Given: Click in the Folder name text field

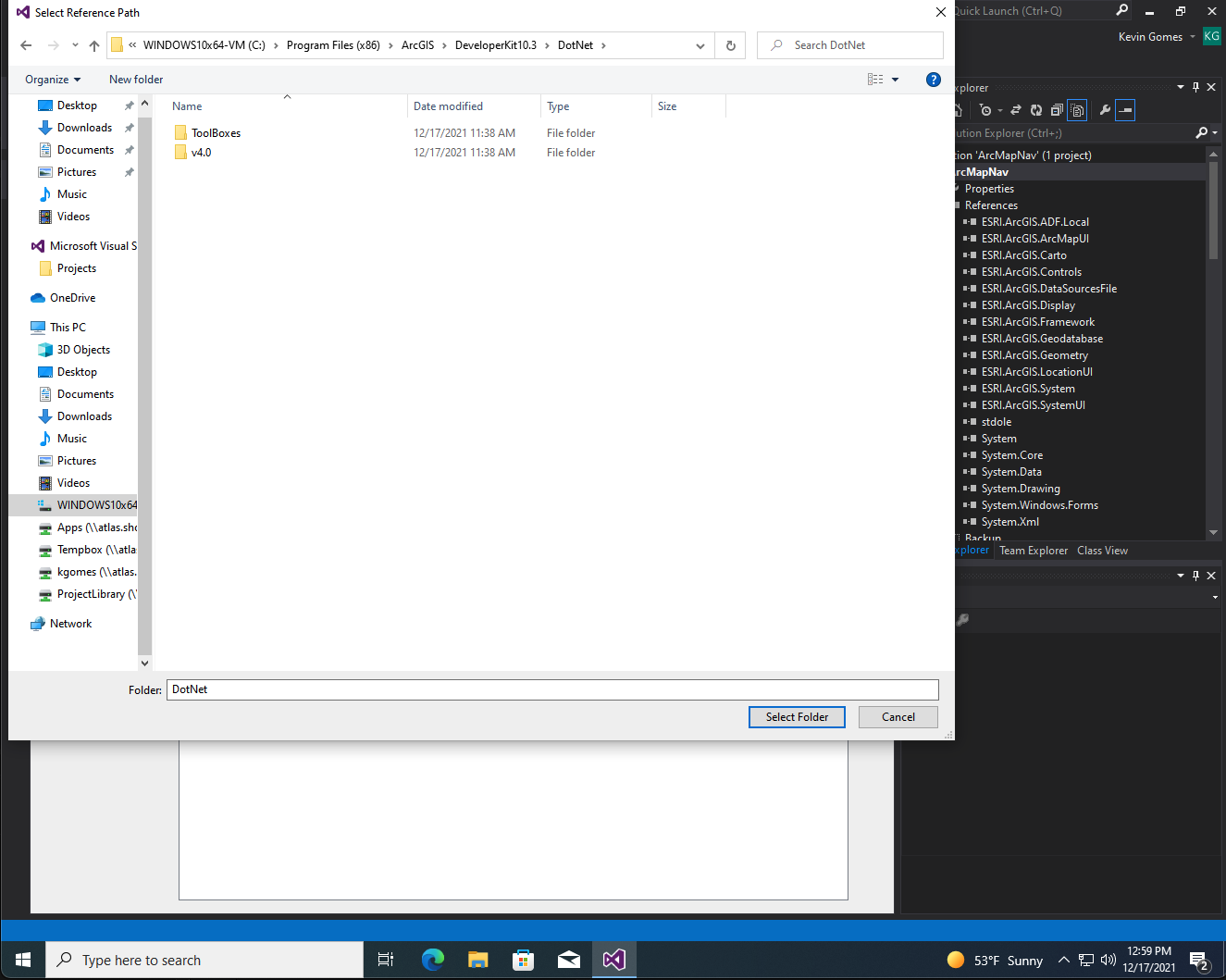Looking at the screenshot, I should click(x=552, y=689).
